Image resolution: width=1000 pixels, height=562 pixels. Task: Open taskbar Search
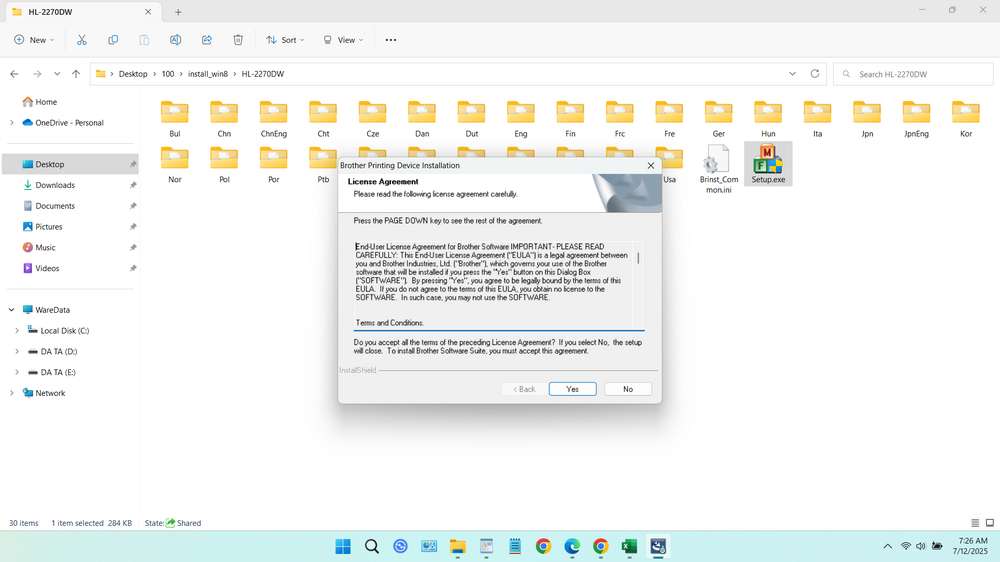click(372, 547)
